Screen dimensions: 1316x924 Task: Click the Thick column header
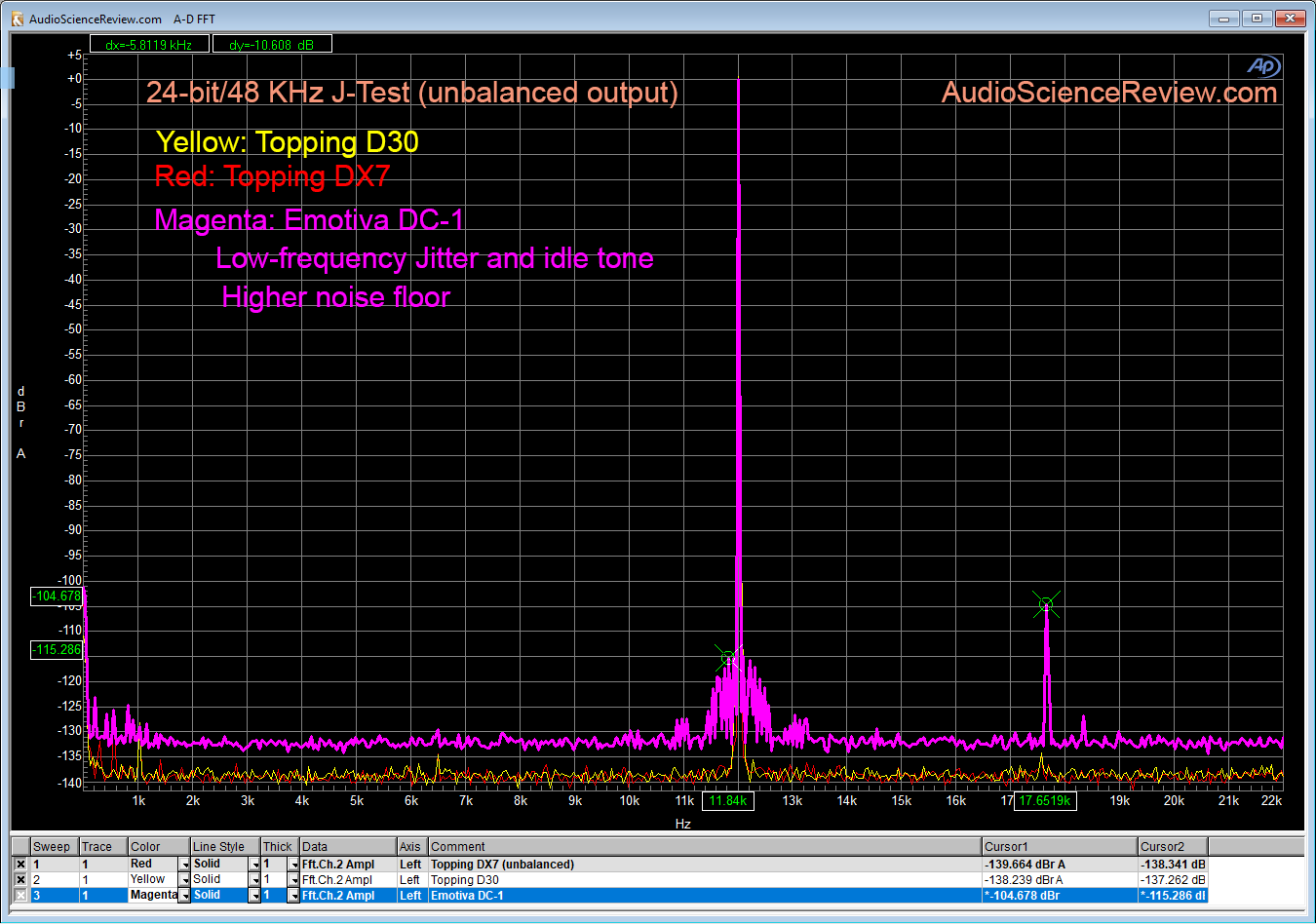click(280, 847)
